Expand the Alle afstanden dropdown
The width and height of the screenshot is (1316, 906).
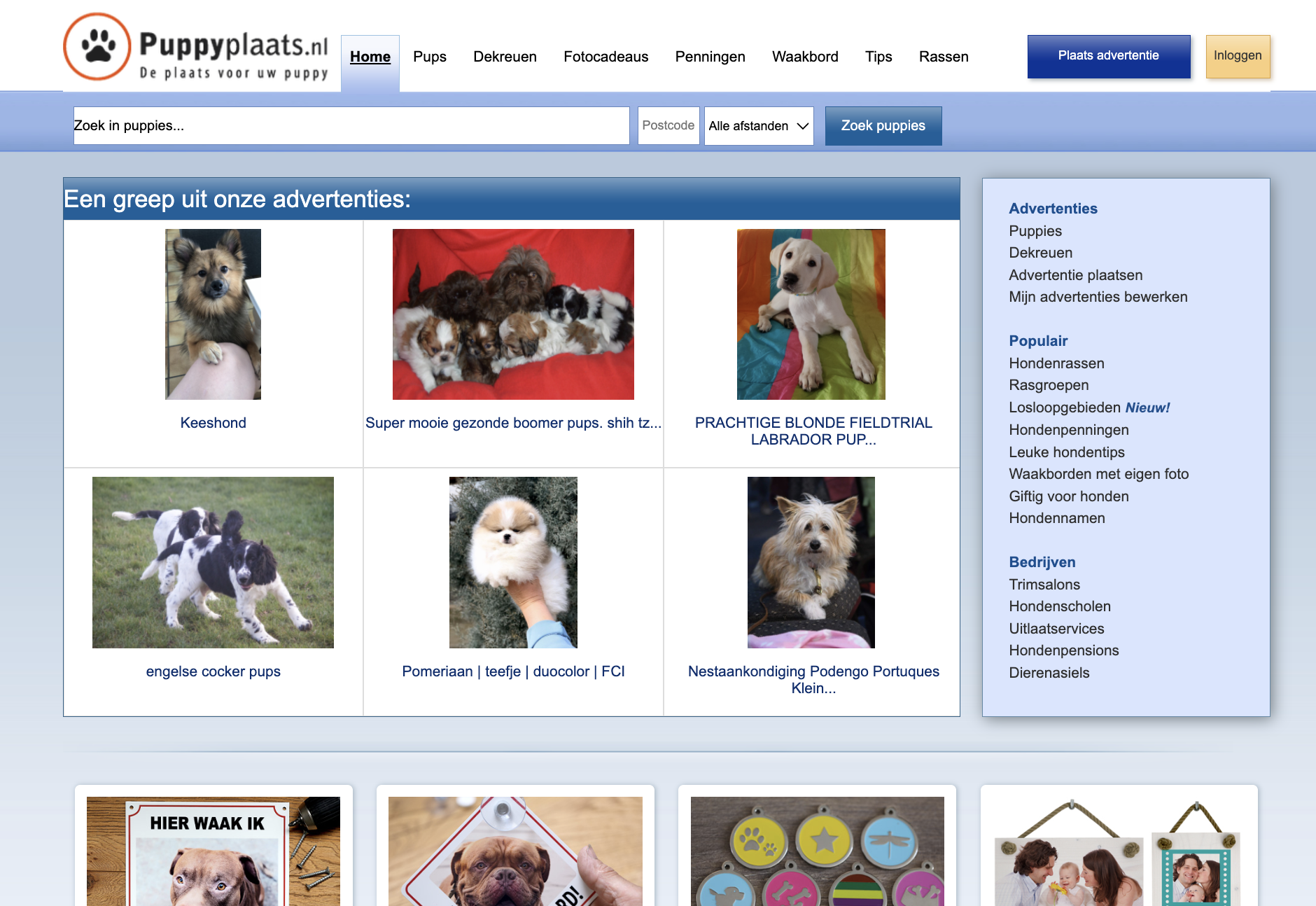[x=759, y=126]
